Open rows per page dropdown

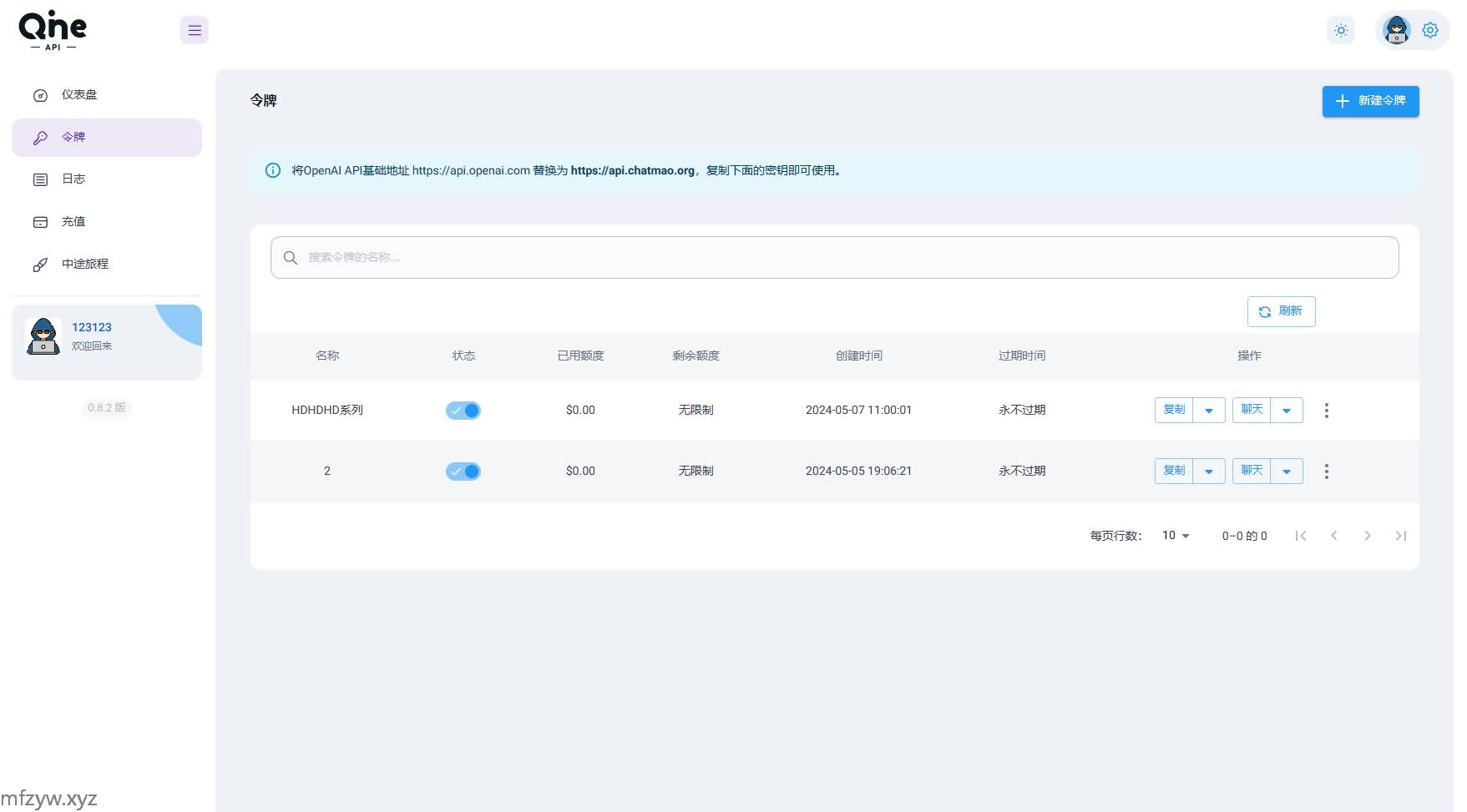click(1176, 536)
